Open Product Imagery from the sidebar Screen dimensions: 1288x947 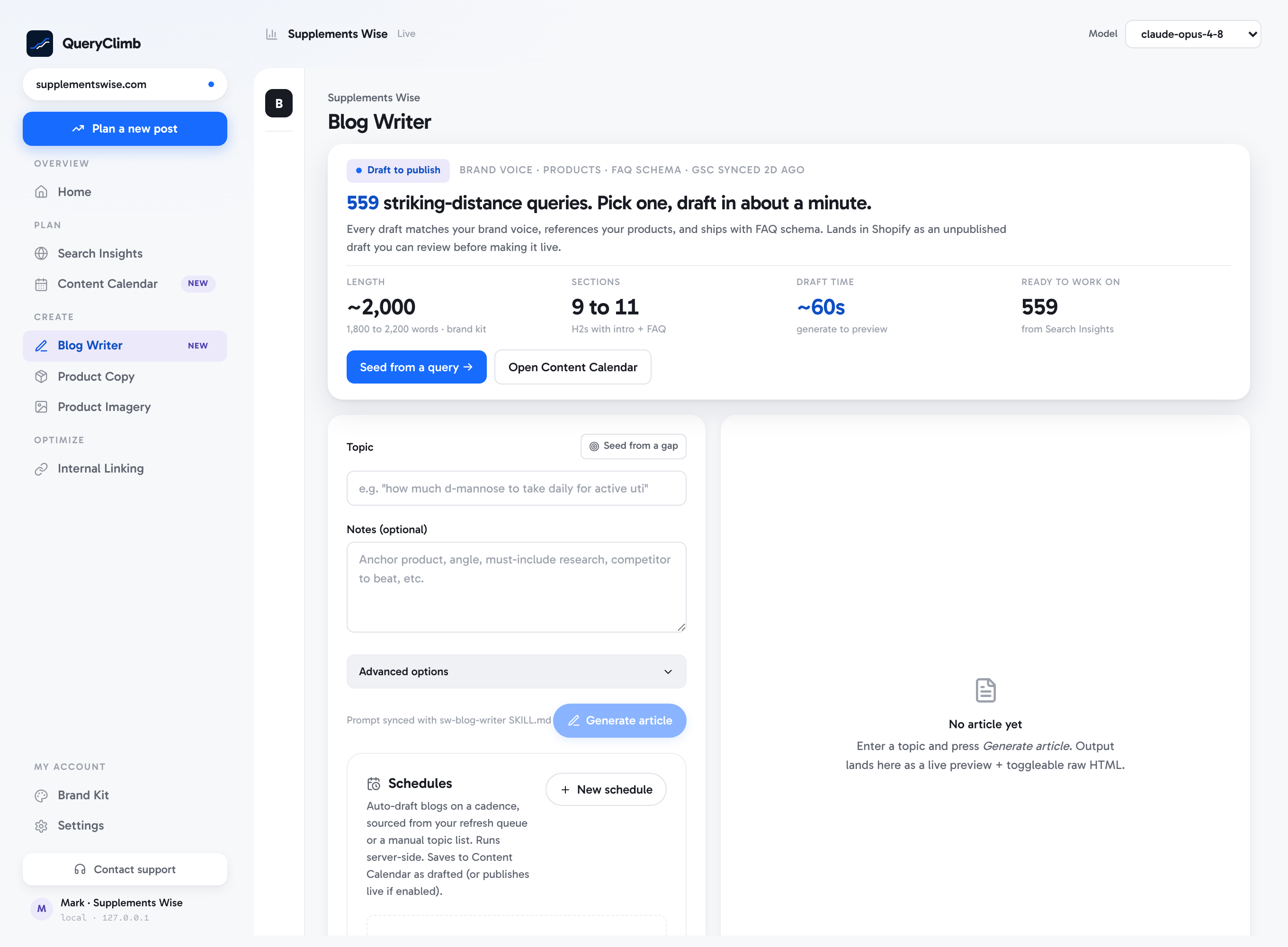coord(125,407)
